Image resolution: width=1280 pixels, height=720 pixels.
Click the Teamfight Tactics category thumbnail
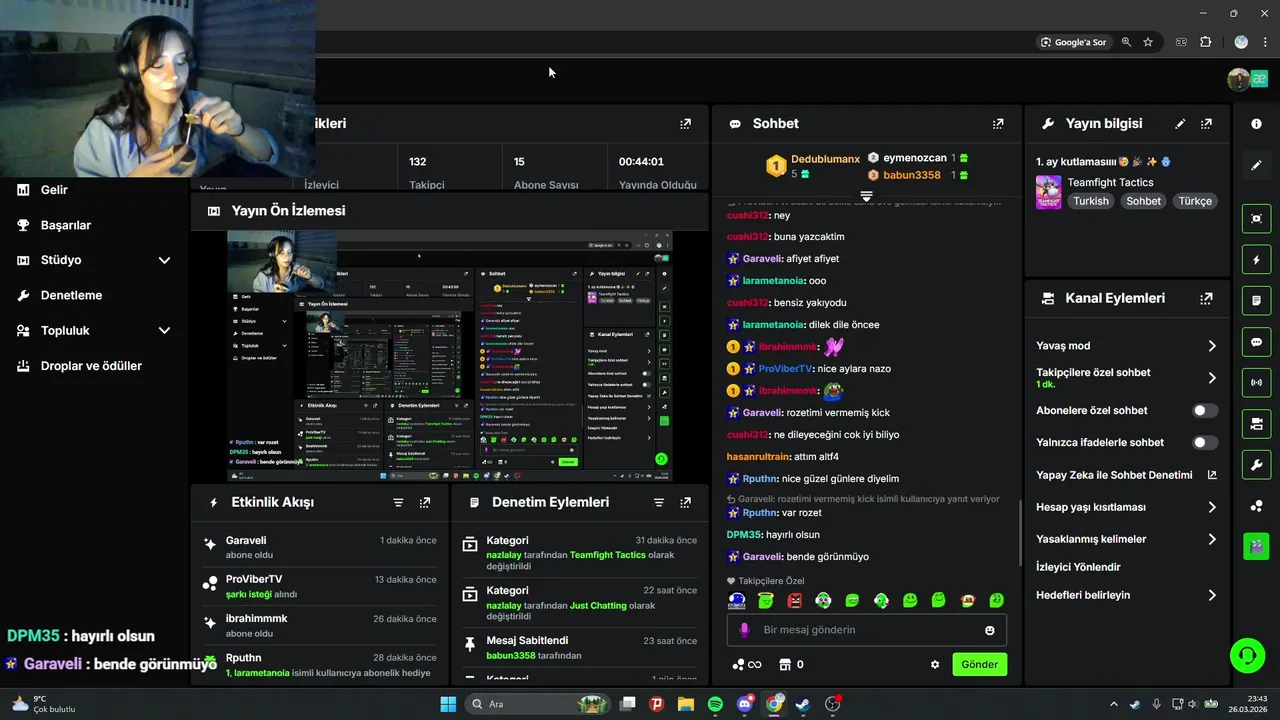point(1048,192)
